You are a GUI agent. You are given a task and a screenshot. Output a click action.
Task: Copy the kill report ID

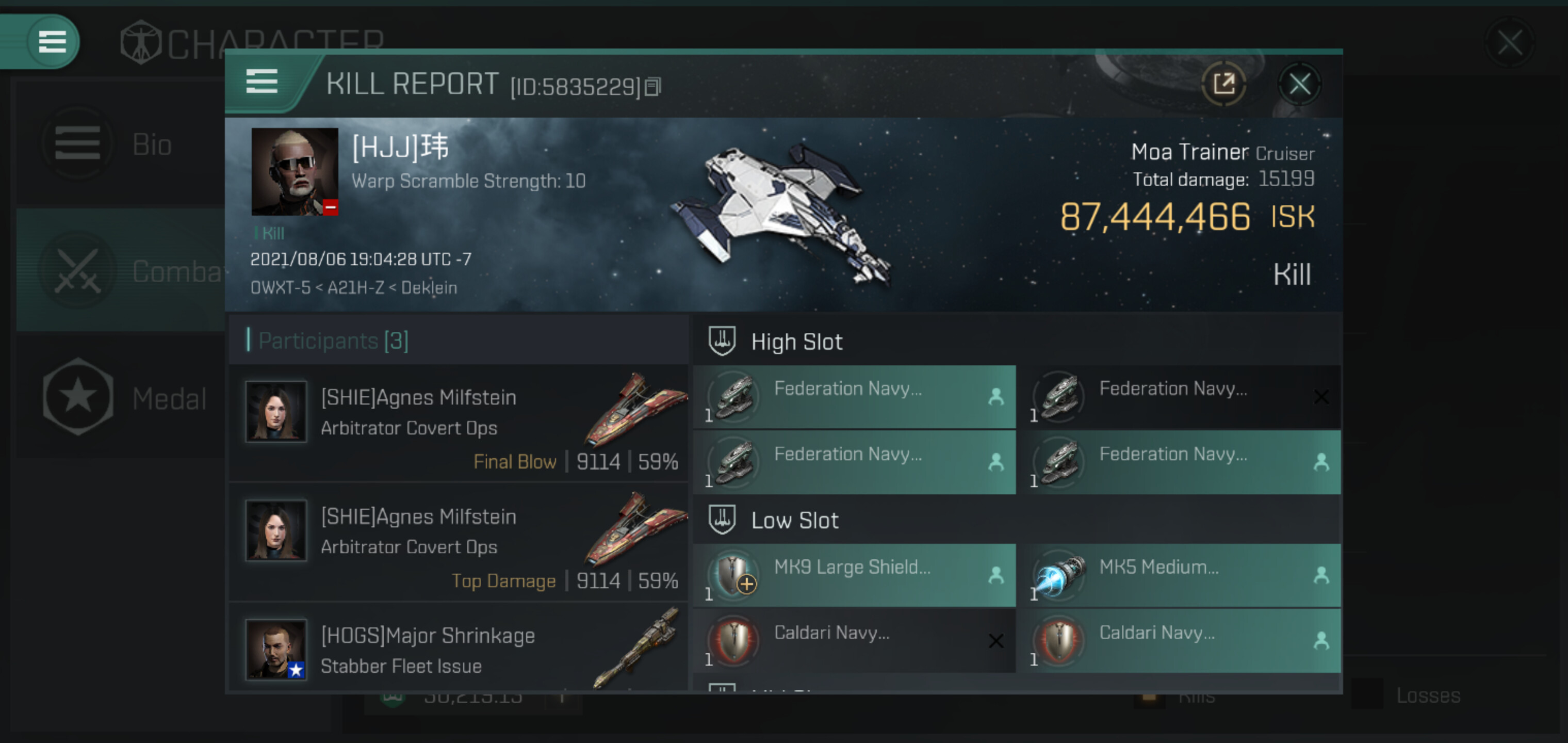tap(652, 87)
